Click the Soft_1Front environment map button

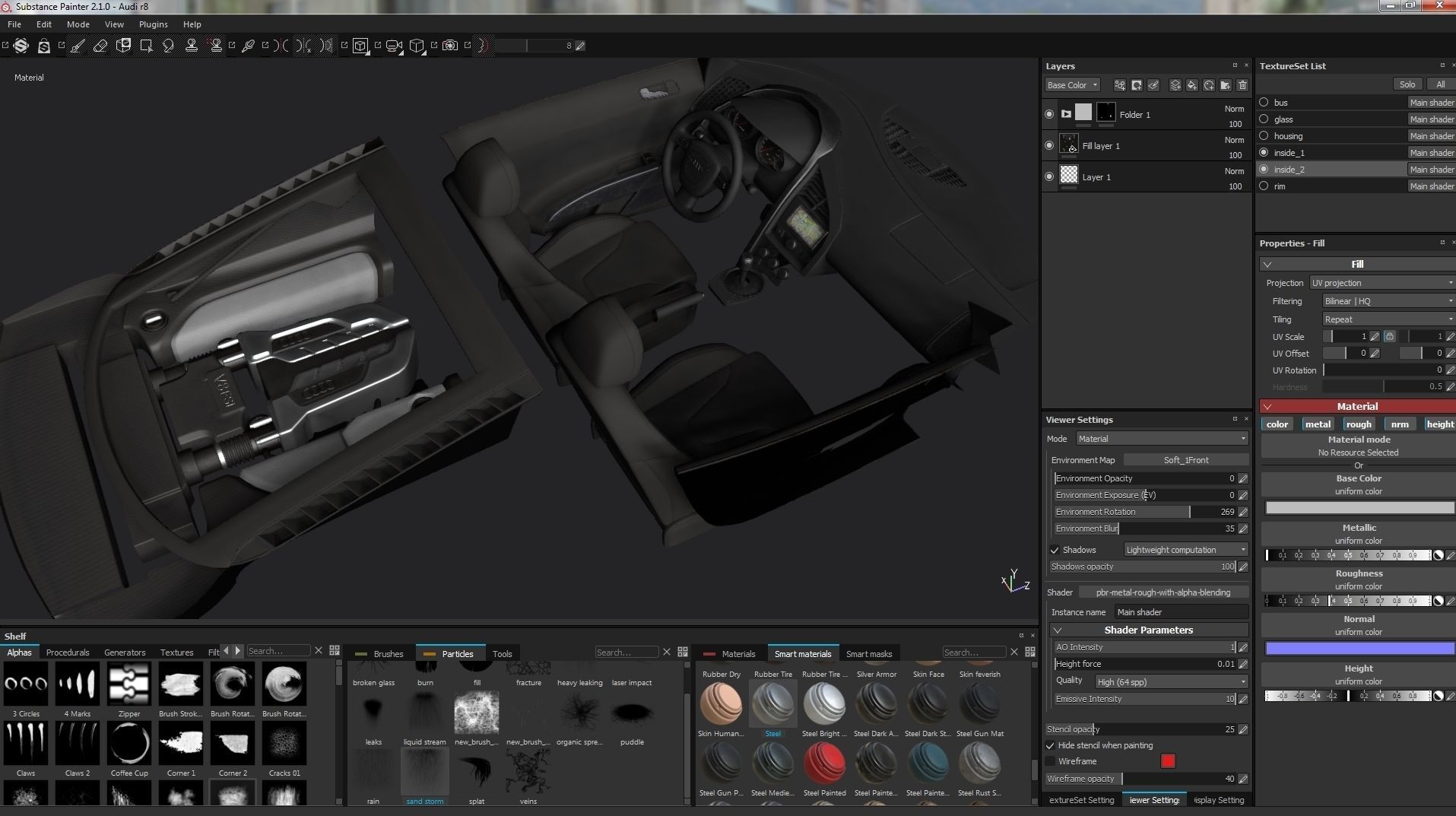tap(1186, 460)
